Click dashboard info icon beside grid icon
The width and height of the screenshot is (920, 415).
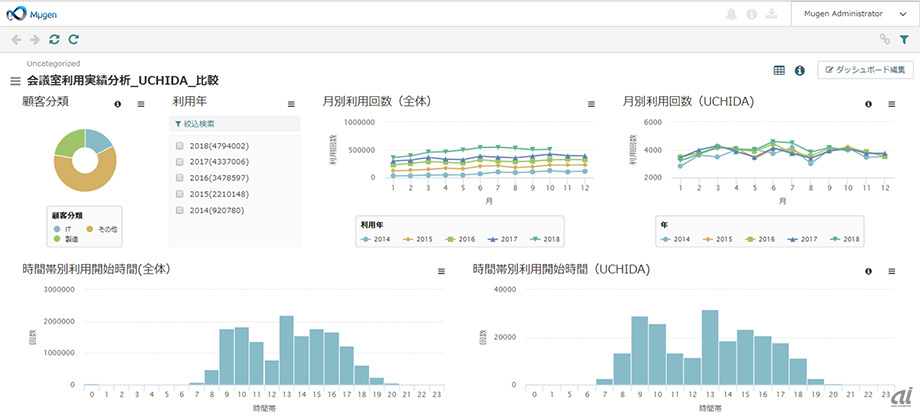[x=799, y=70]
